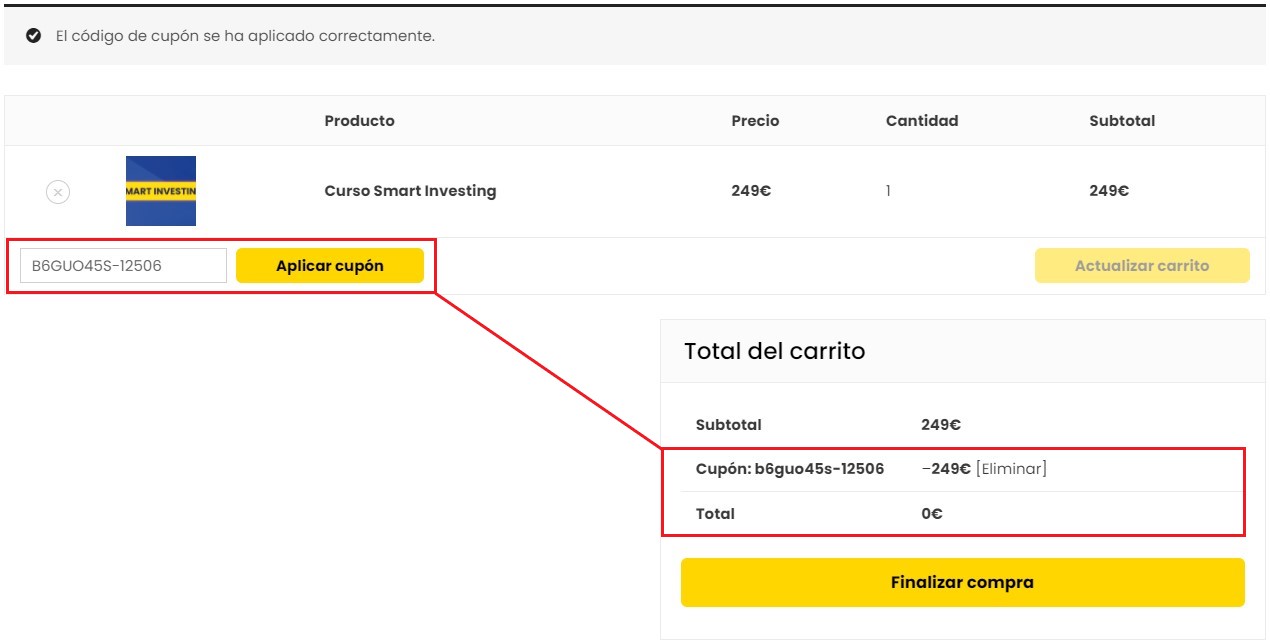Click the Actualizar carrito button
This screenshot has height=644, width=1270.
tap(1142, 266)
